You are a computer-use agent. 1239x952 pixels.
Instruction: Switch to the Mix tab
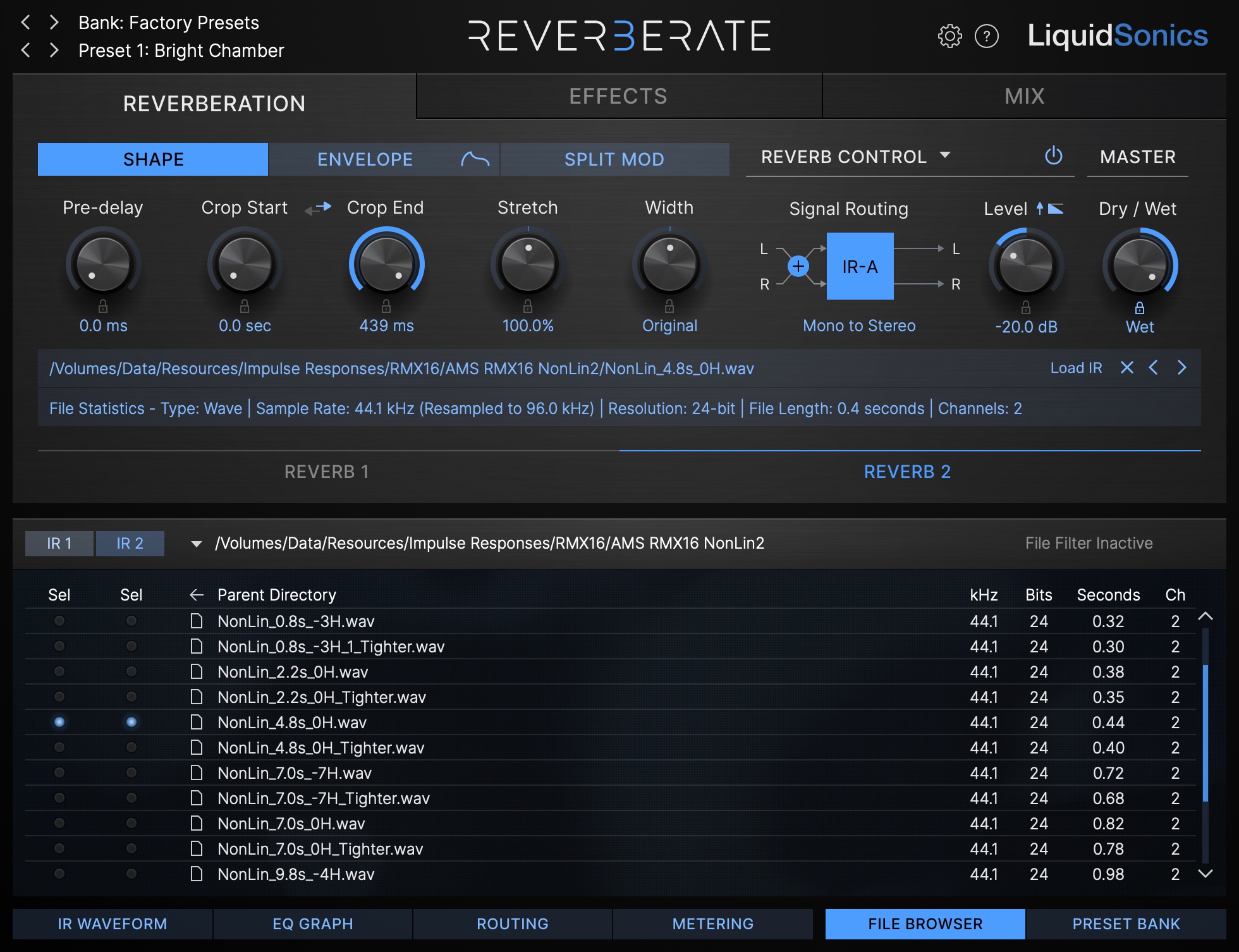click(1025, 96)
